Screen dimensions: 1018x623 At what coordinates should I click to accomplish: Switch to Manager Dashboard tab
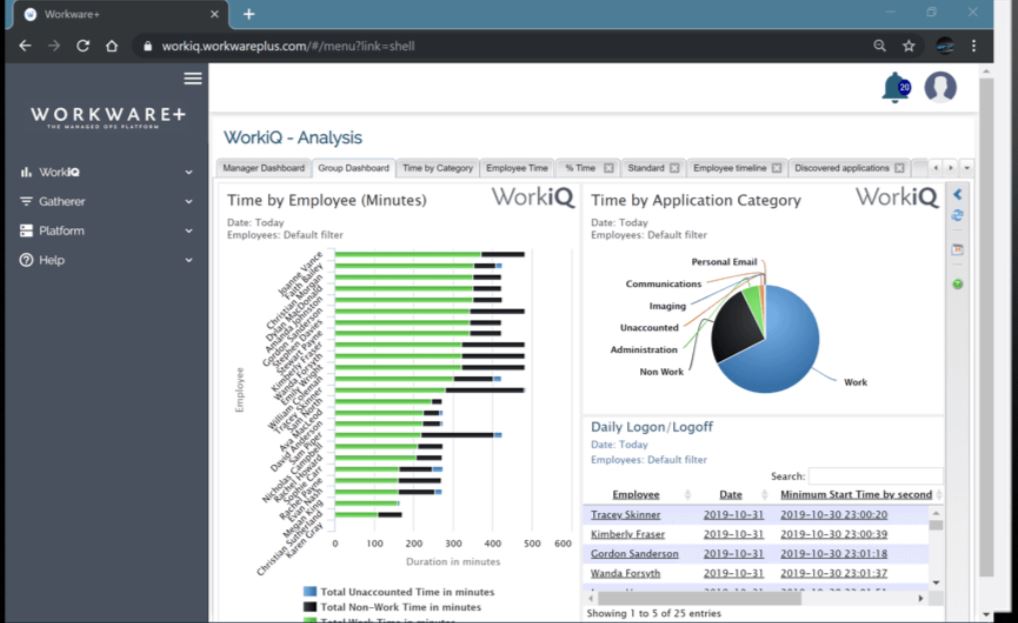264,168
